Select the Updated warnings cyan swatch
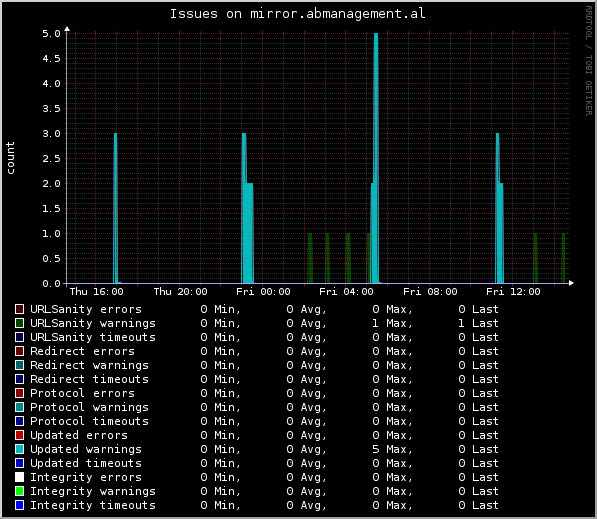The image size is (597, 519). 19,449
